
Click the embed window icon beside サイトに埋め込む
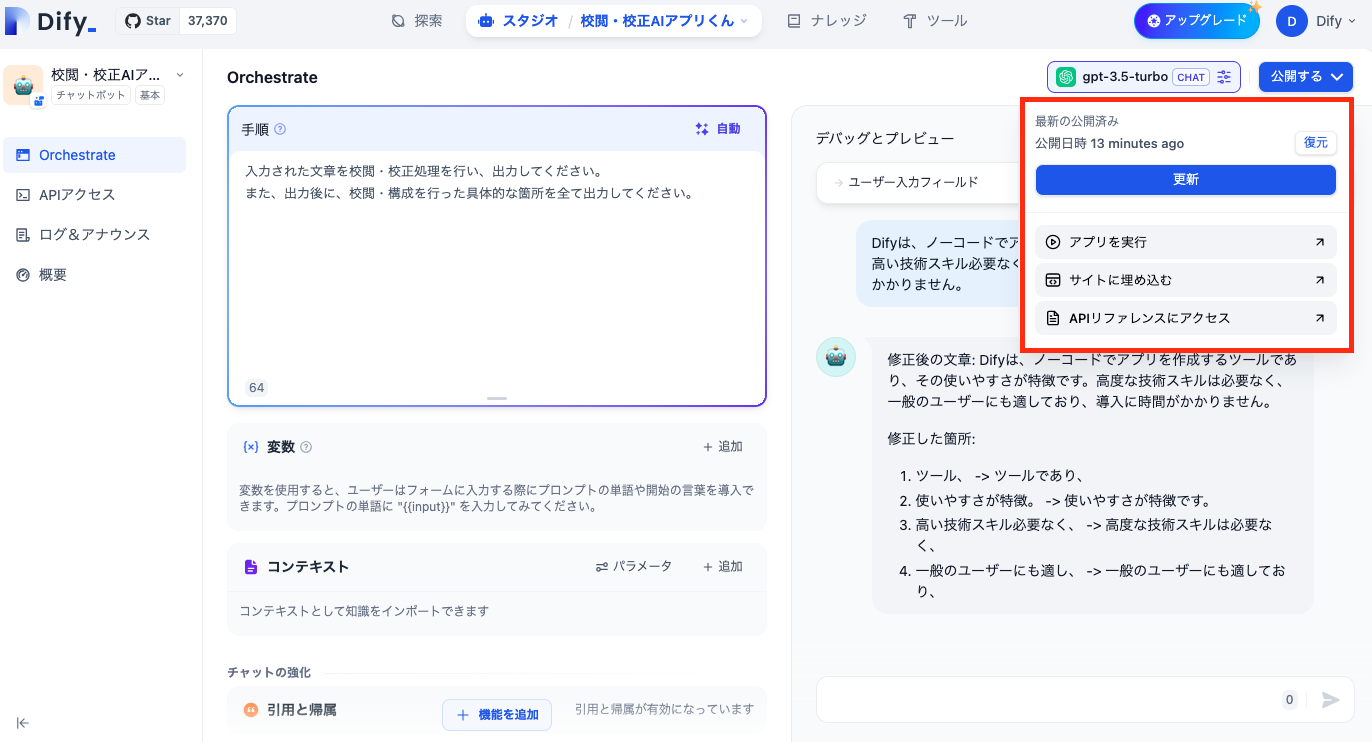pos(1052,280)
